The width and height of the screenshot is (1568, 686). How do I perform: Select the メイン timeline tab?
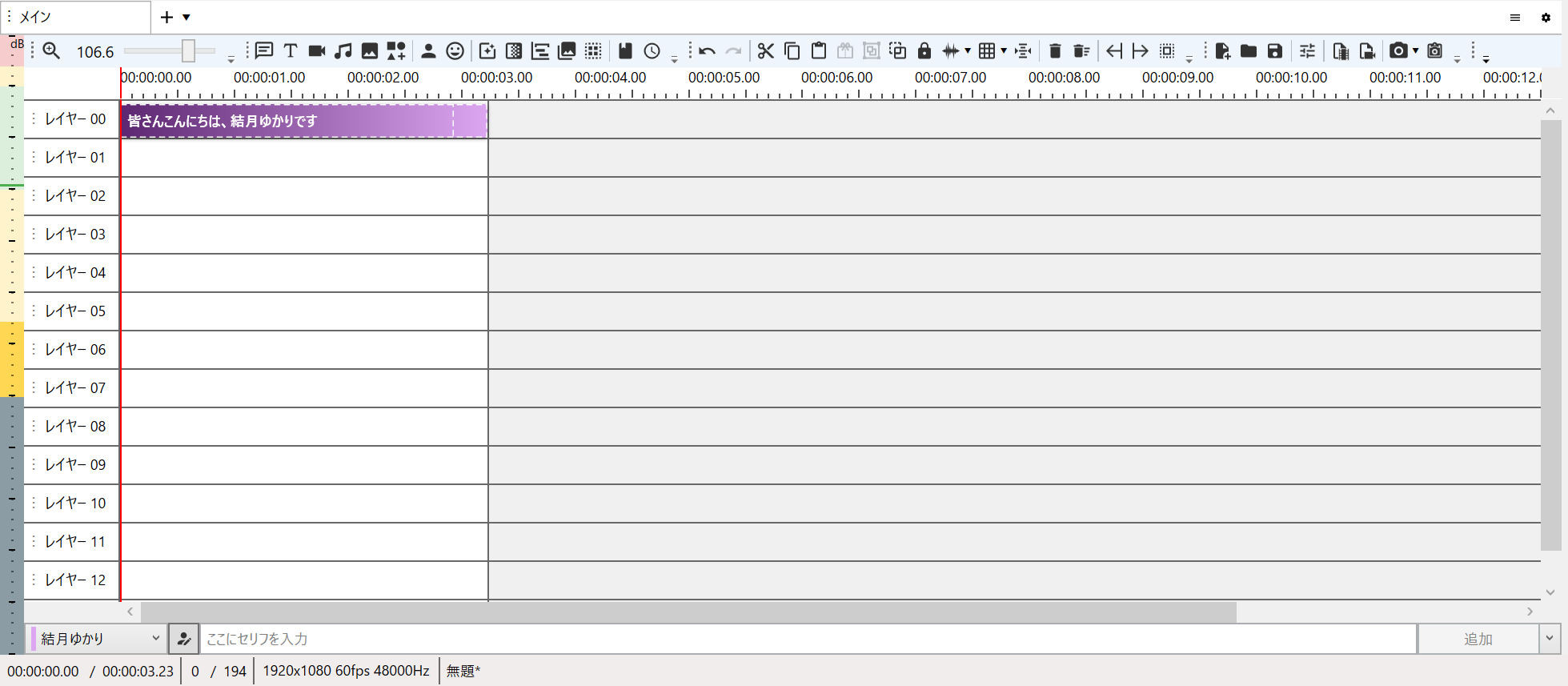click(76, 18)
